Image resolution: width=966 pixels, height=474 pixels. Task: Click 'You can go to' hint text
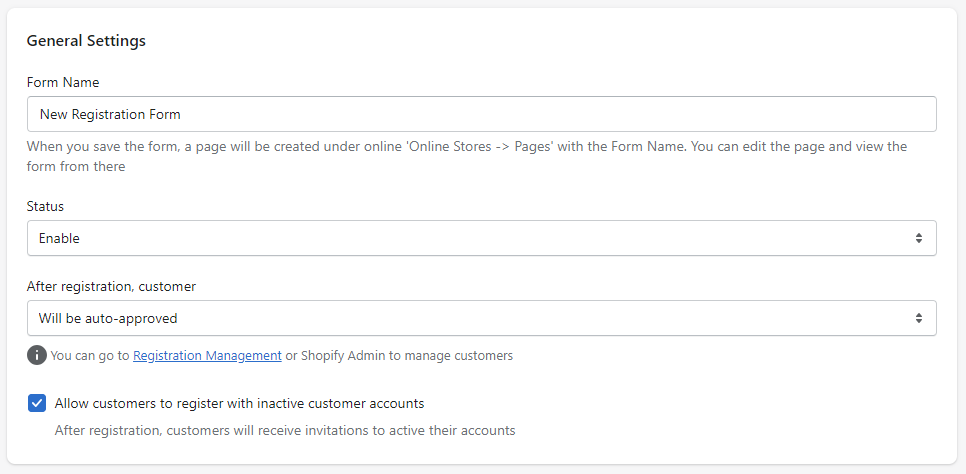(90, 355)
